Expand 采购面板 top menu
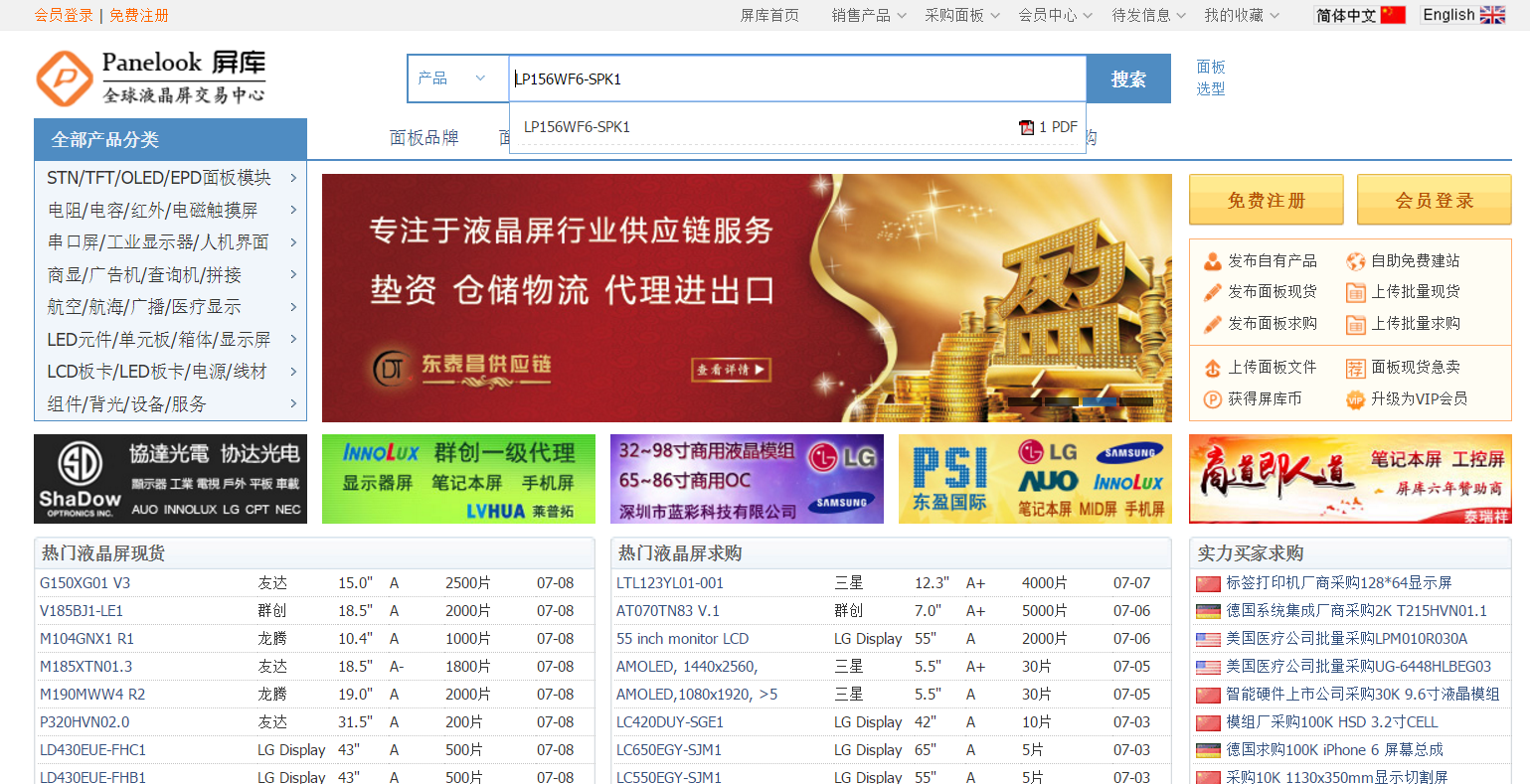Screen dimensions: 1530x784 962,15
